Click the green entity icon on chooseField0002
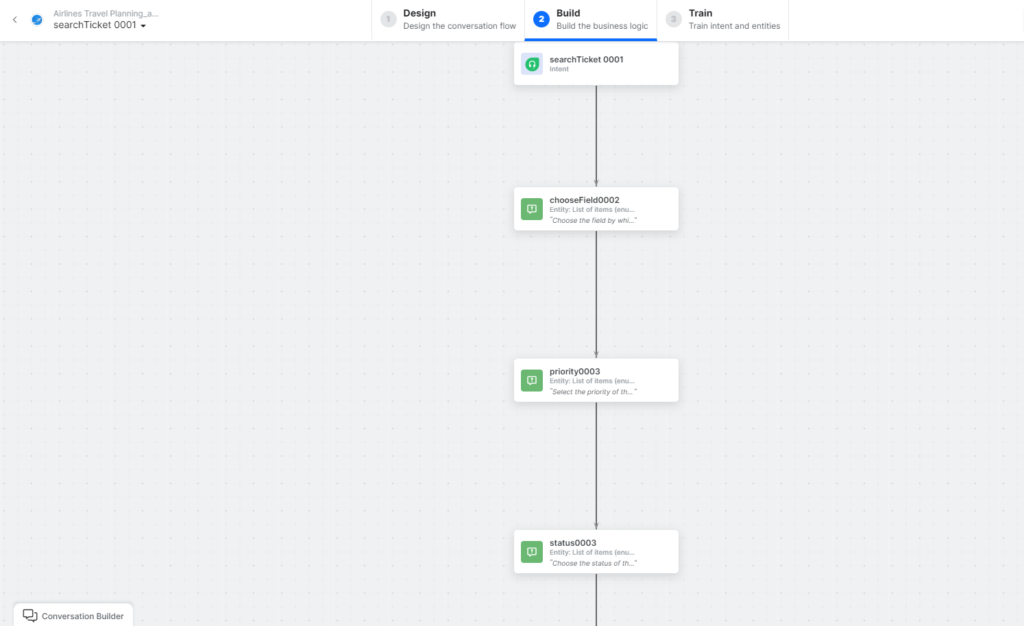The height and width of the screenshot is (626, 1024). pos(532,208)
